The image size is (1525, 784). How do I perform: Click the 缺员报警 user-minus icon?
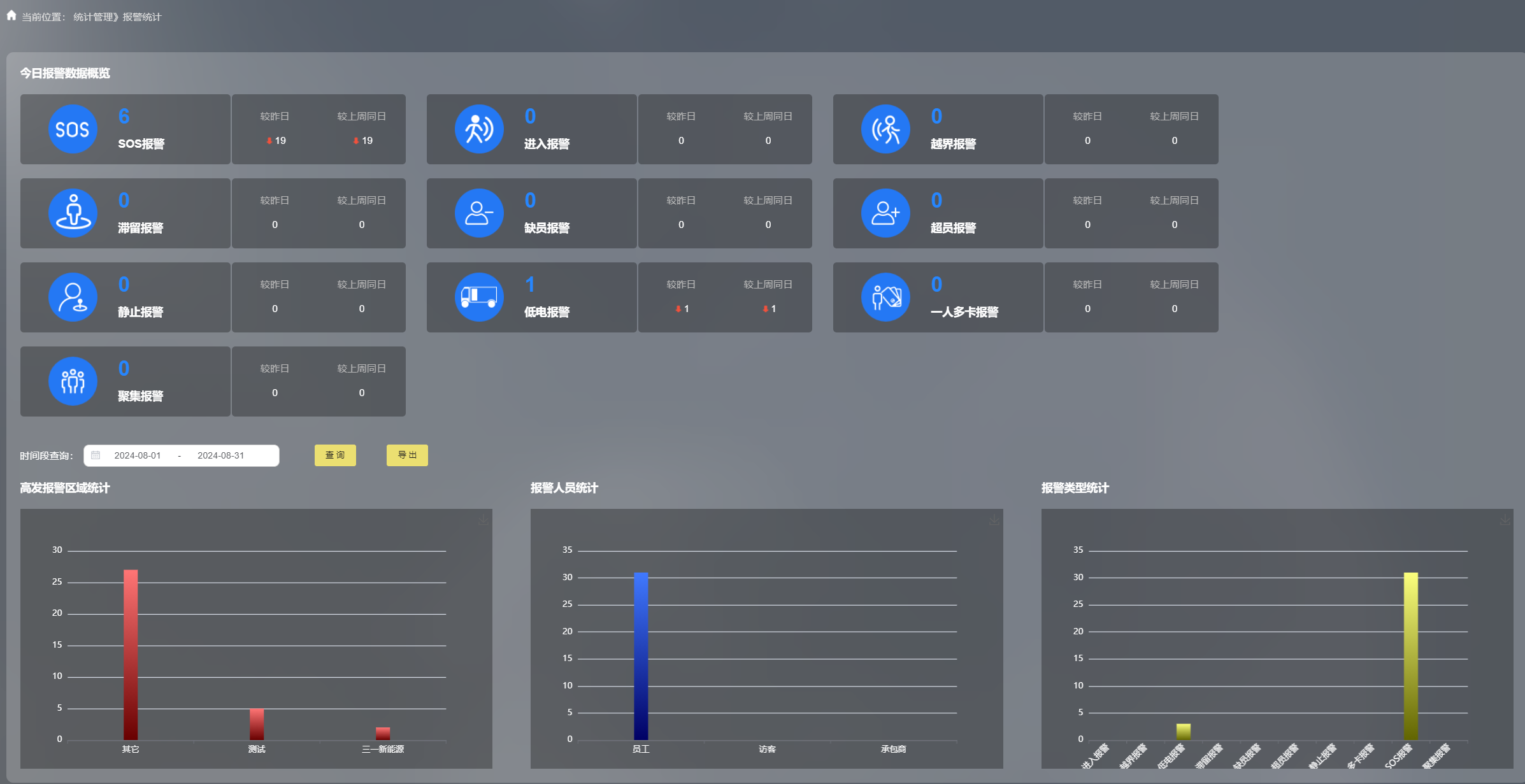[x=479, y=213]
